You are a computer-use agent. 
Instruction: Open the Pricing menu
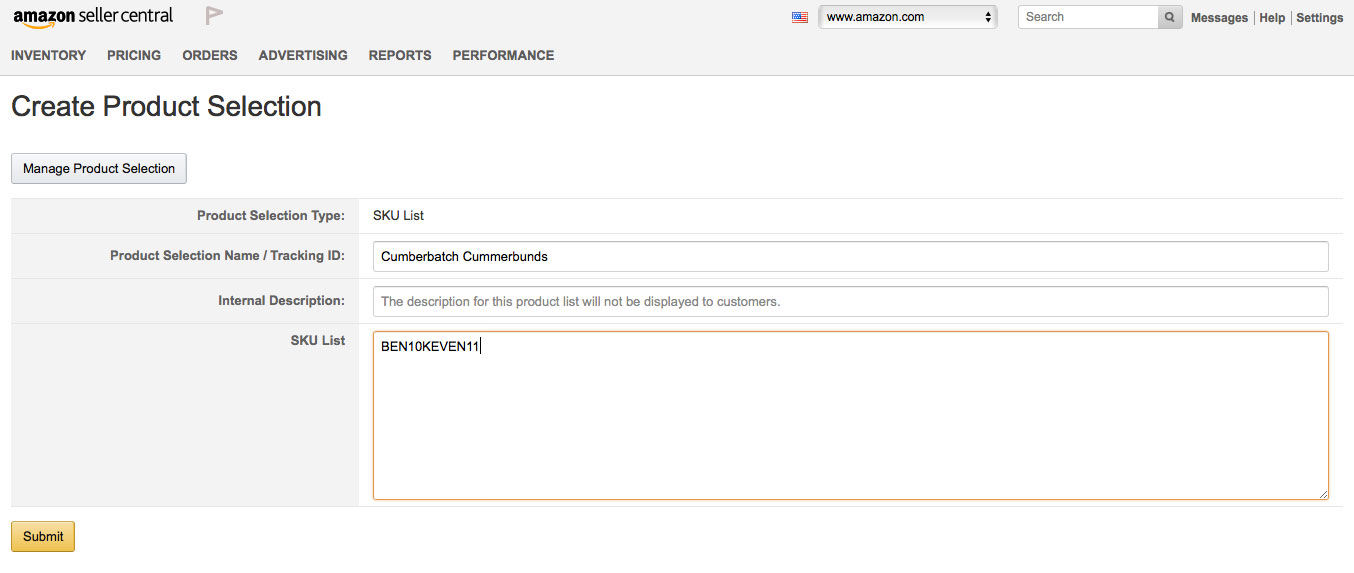(134, 56)
